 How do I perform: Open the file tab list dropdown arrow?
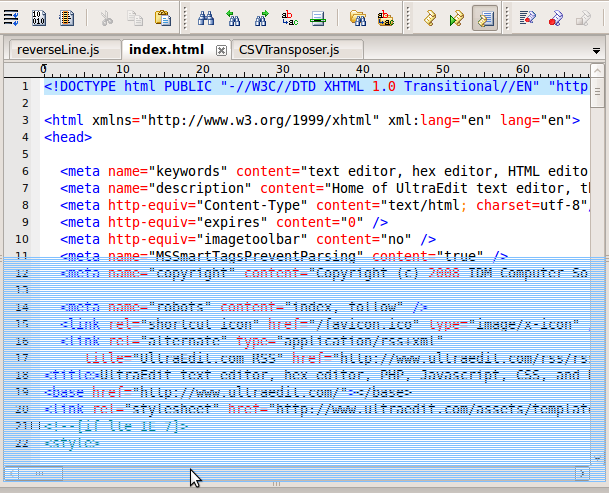coord(597,51)
